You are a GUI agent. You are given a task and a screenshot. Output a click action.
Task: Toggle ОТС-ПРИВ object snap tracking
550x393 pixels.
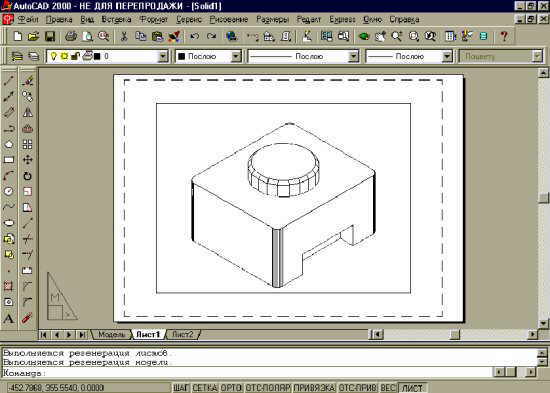(357, 388)
